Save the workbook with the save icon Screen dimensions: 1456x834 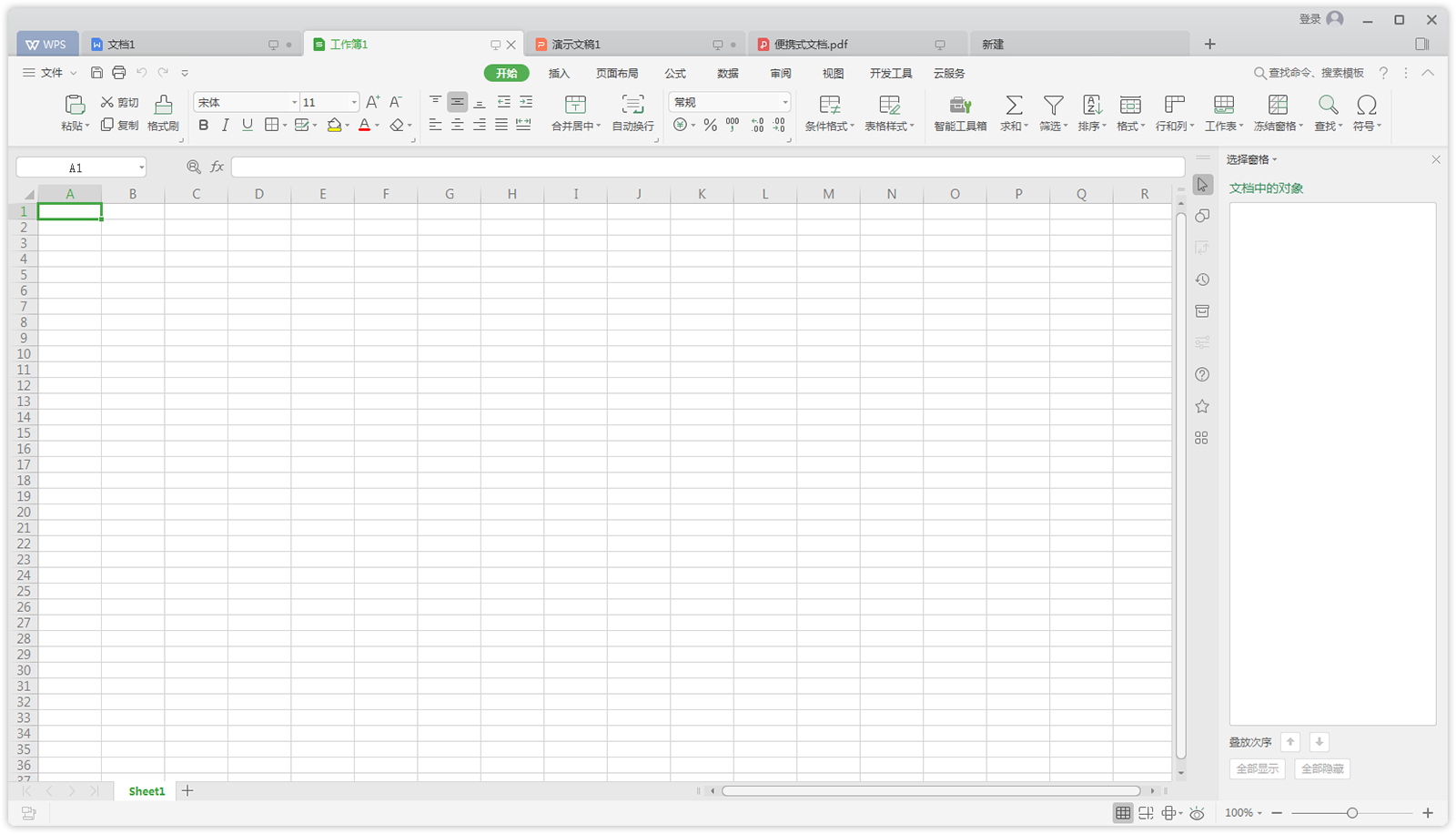pyautogui.click(x=96, y=73)
